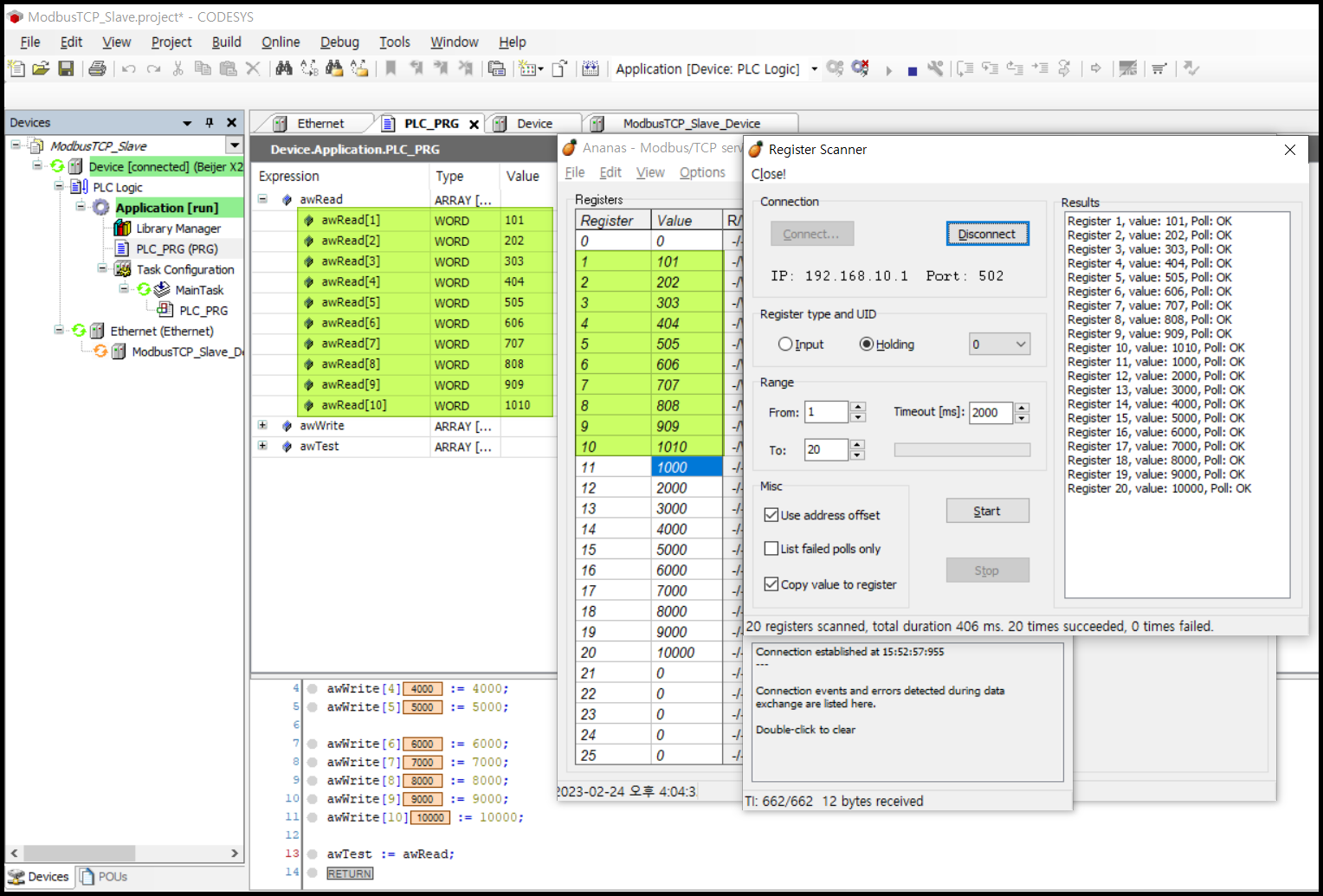Screen dimensions: 1323x896
Task: Stop the PLC application using the stop icon
Action: pyautogui.click(x=912, y=69)
